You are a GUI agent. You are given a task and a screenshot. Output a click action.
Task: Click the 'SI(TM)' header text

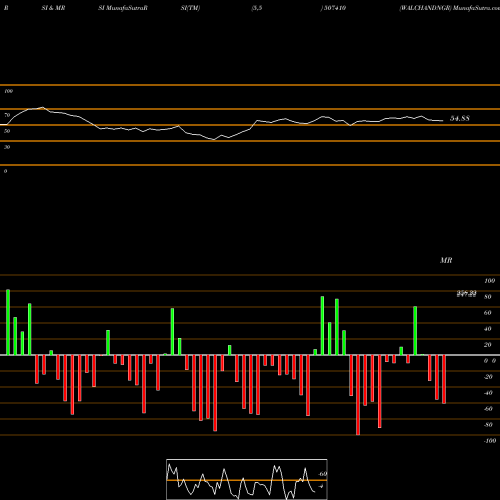click(190, 8)
